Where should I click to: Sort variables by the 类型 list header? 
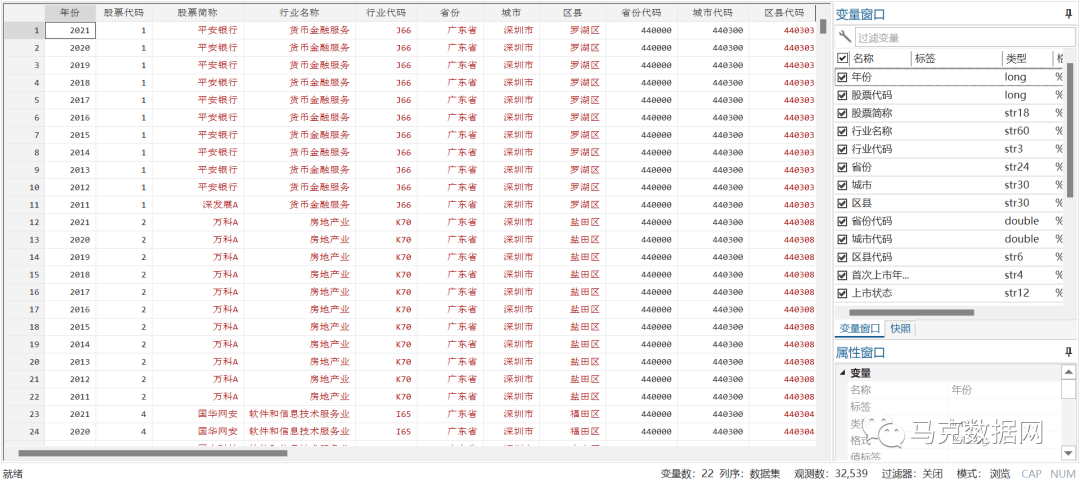coord(1027,59)
